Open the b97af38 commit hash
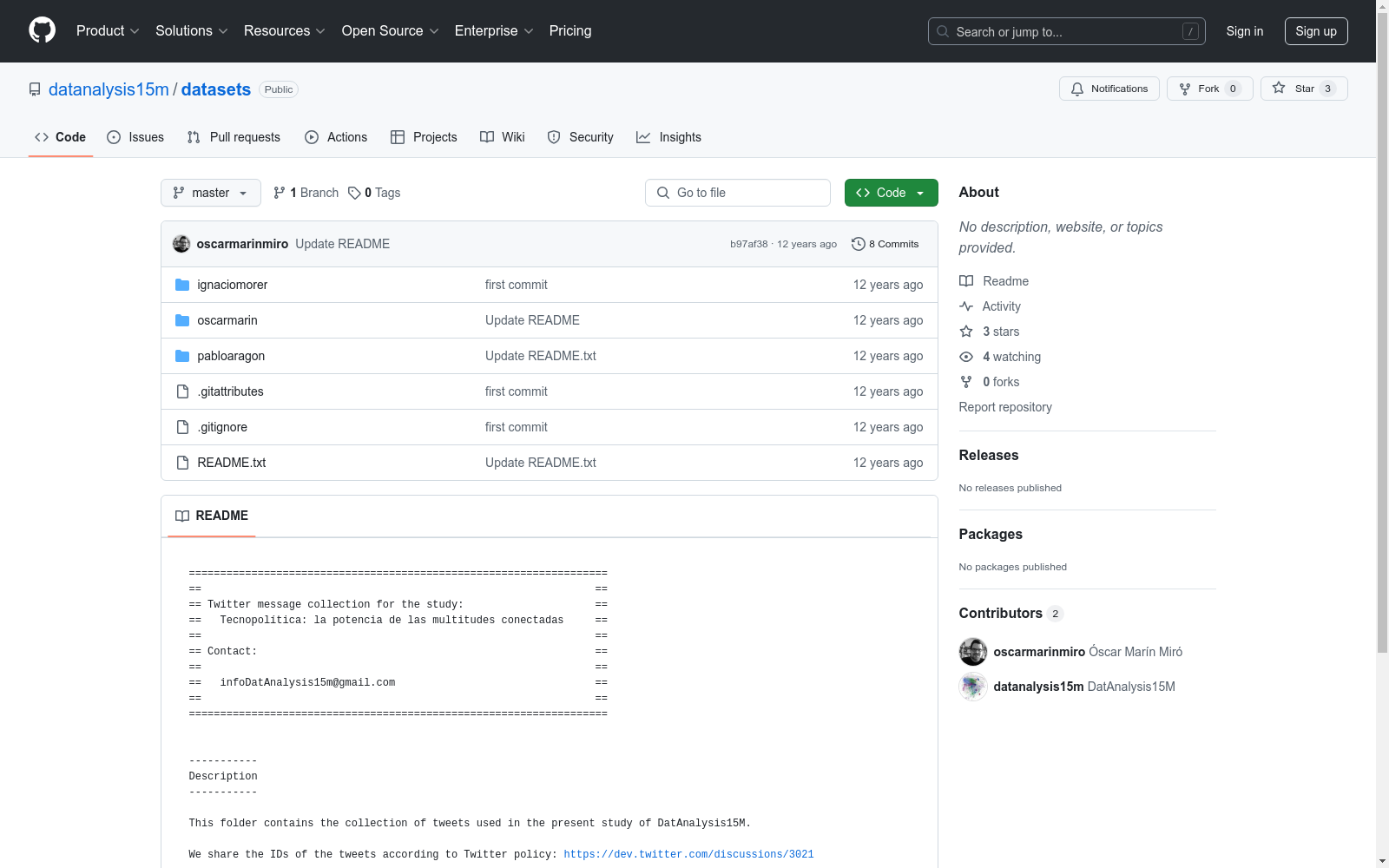Viewport: 1389px width, 868px height. 749,244
